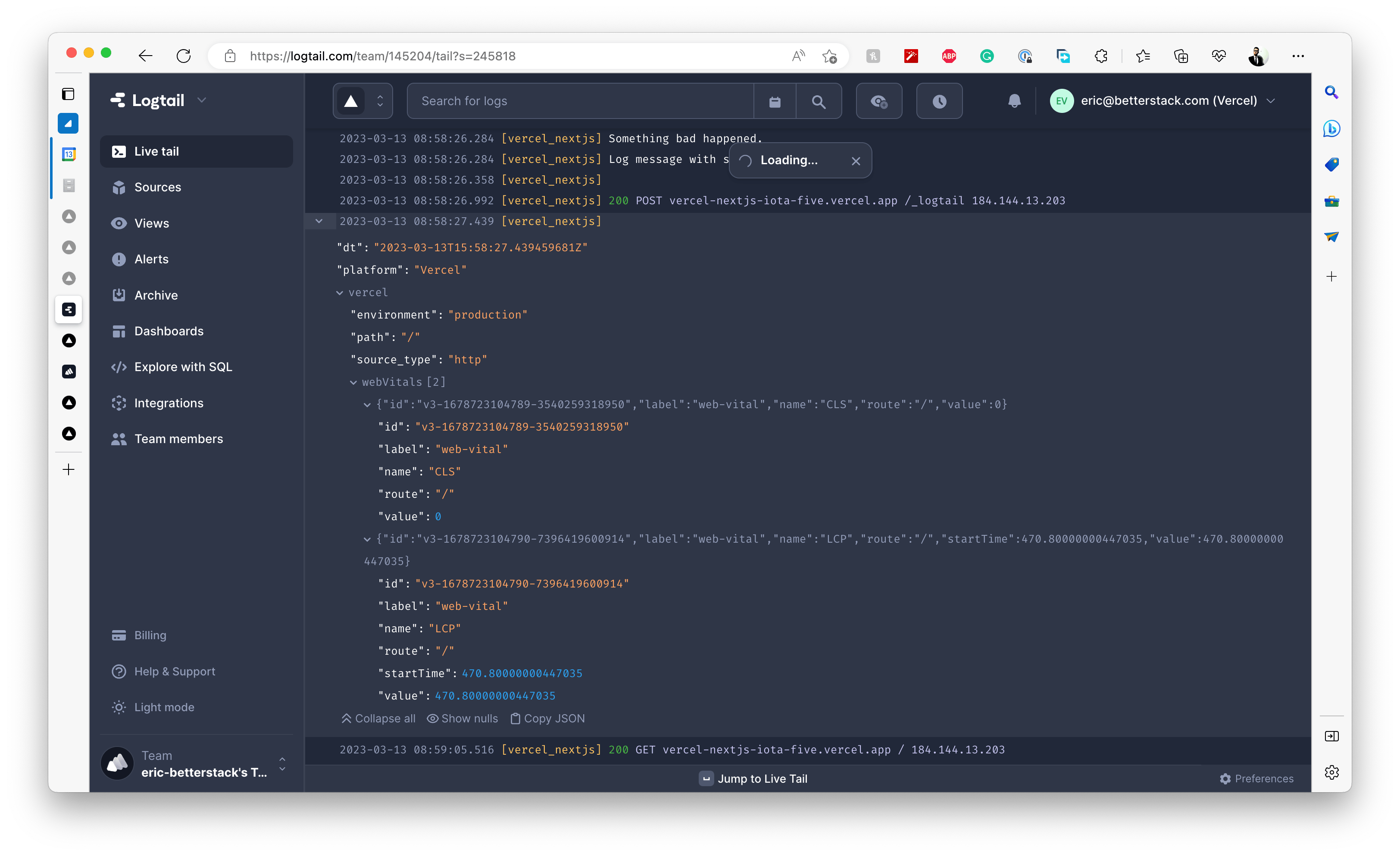Reload the browser page

click(184, 56)
